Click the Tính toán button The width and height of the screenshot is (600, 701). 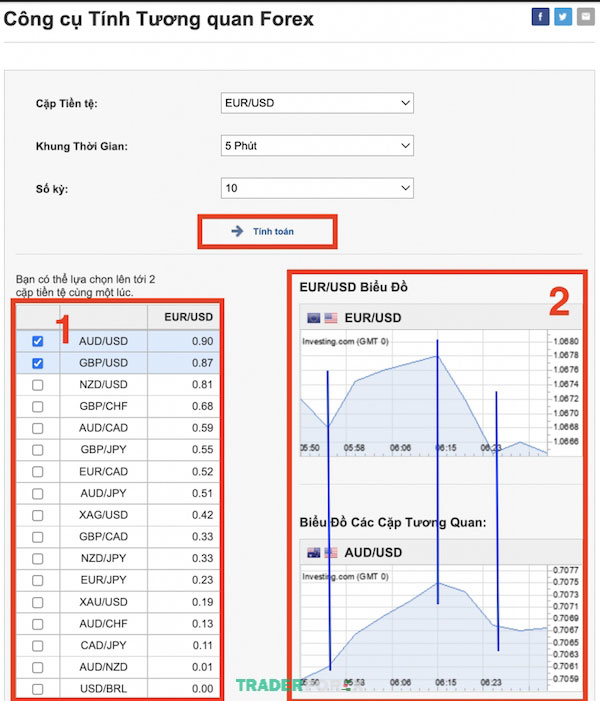(267, 232)
